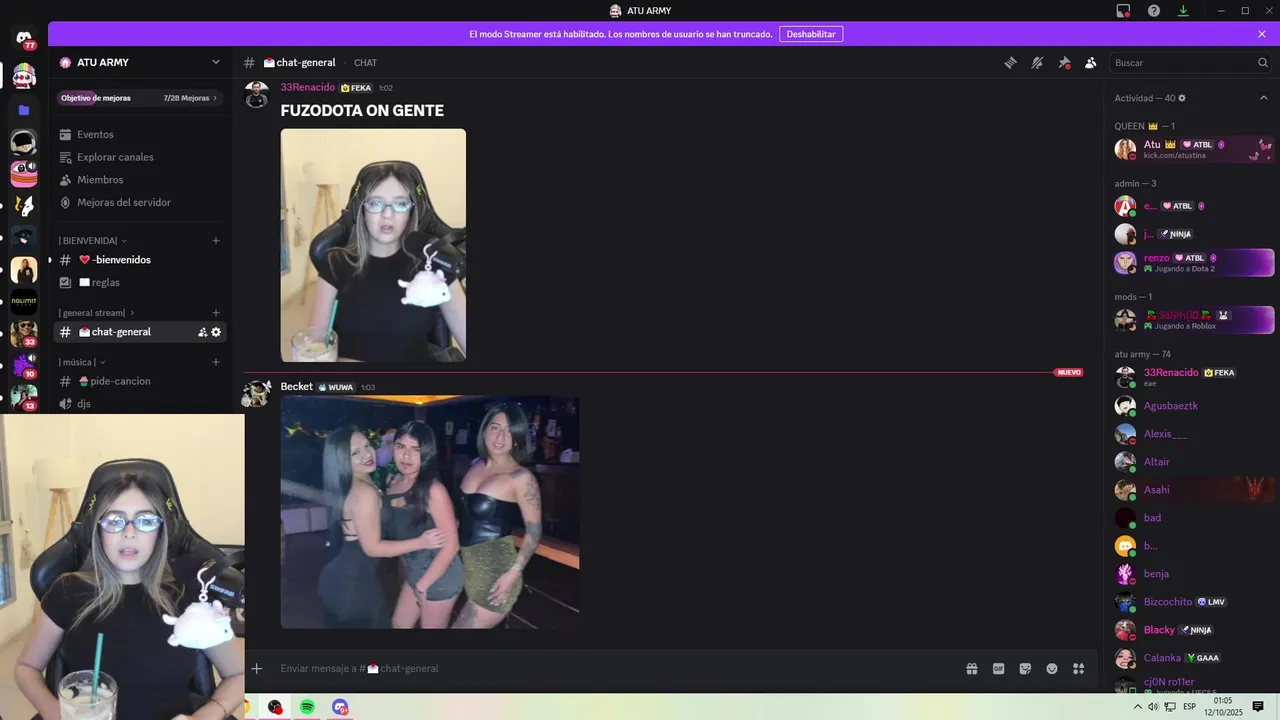Image resolution: width=1280 pixels, height=720 pixels.
Task: Open benja member profile
Action: coord(1193,574)
